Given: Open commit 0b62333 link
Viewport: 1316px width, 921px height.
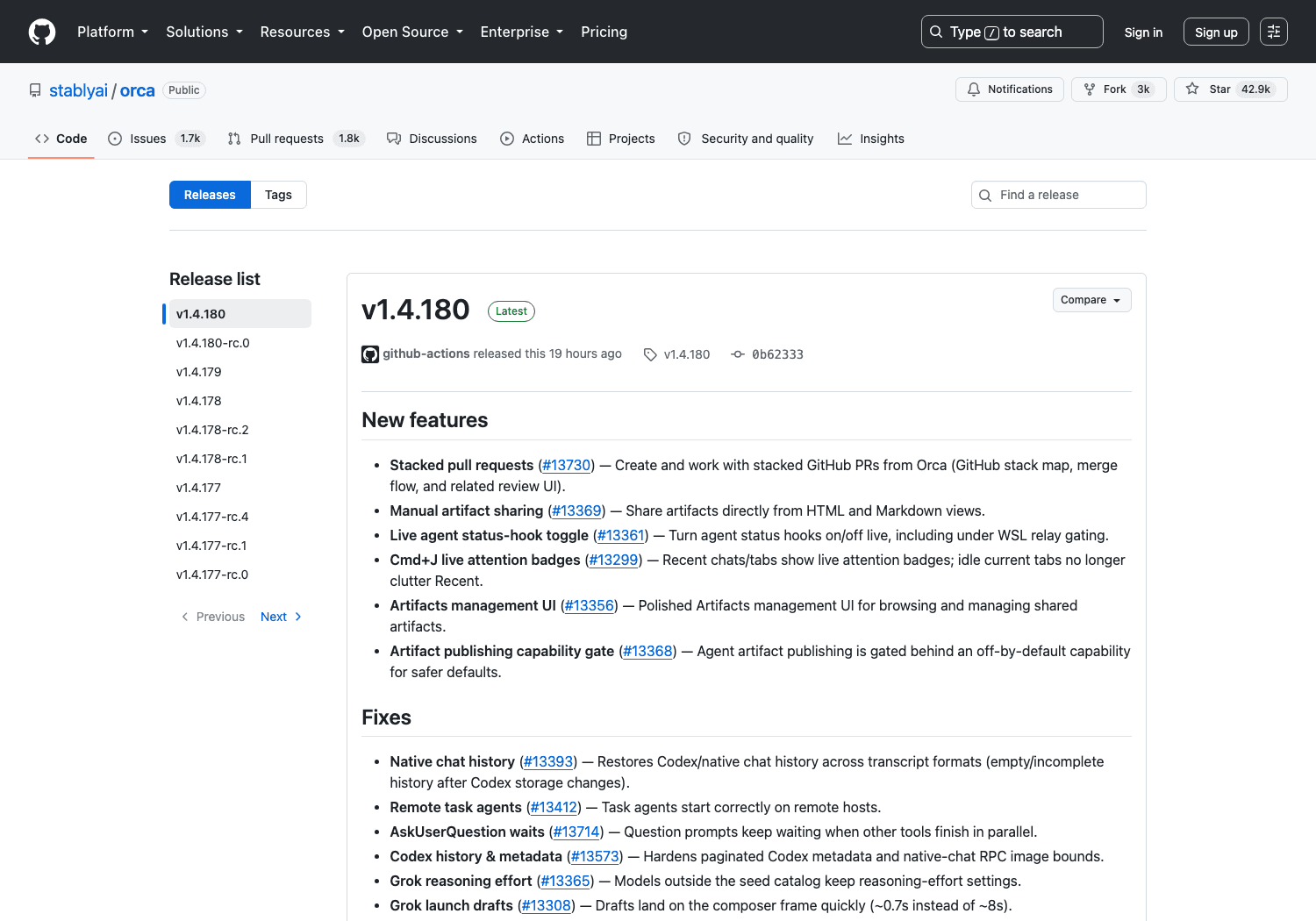Looking at the screenshot, I should pos(777,354).
